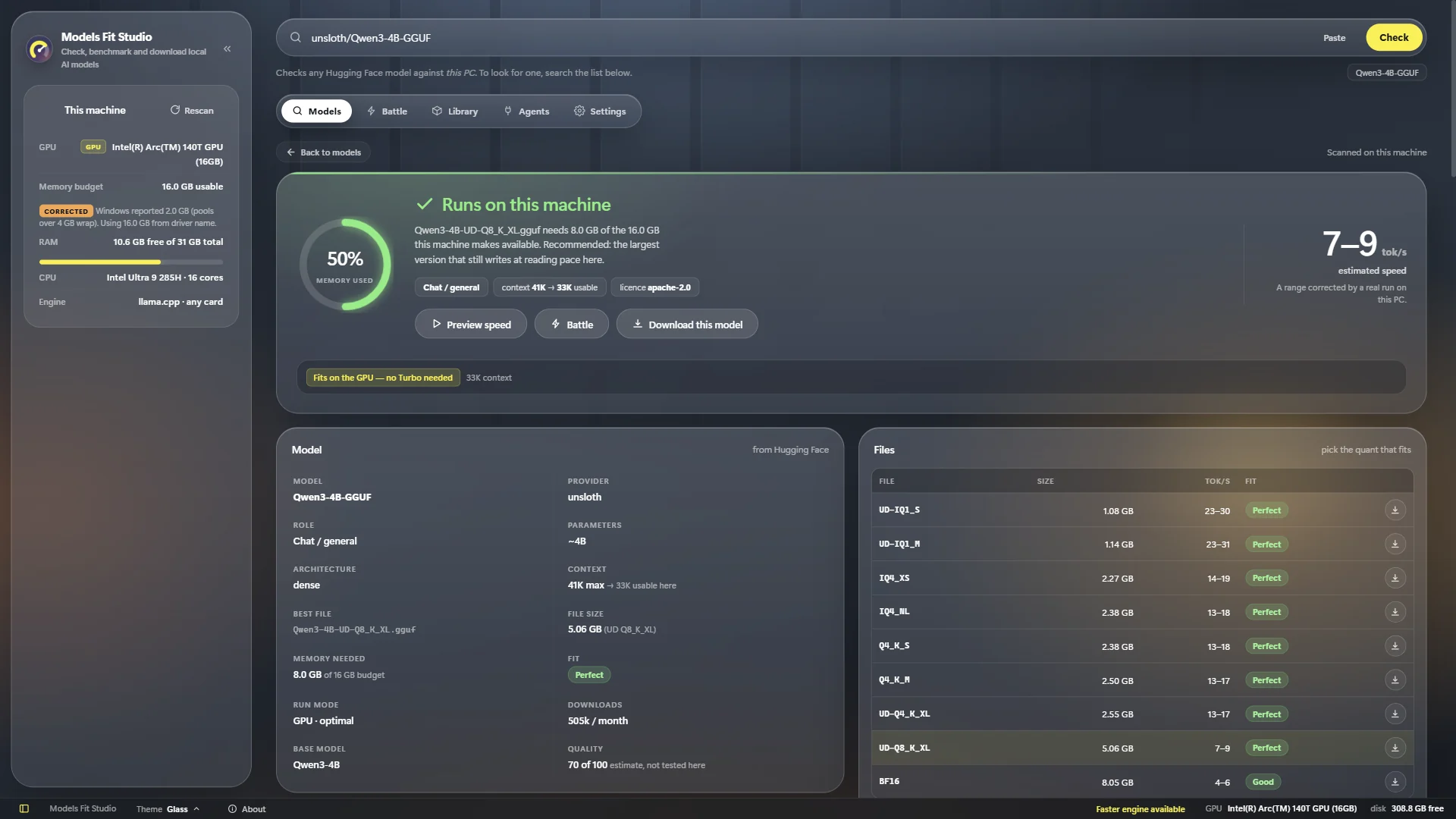Click the green Runs on this machine checkmark
Image resolution: width=1456 pixels, height=819 pixels.
coord(425,205)
